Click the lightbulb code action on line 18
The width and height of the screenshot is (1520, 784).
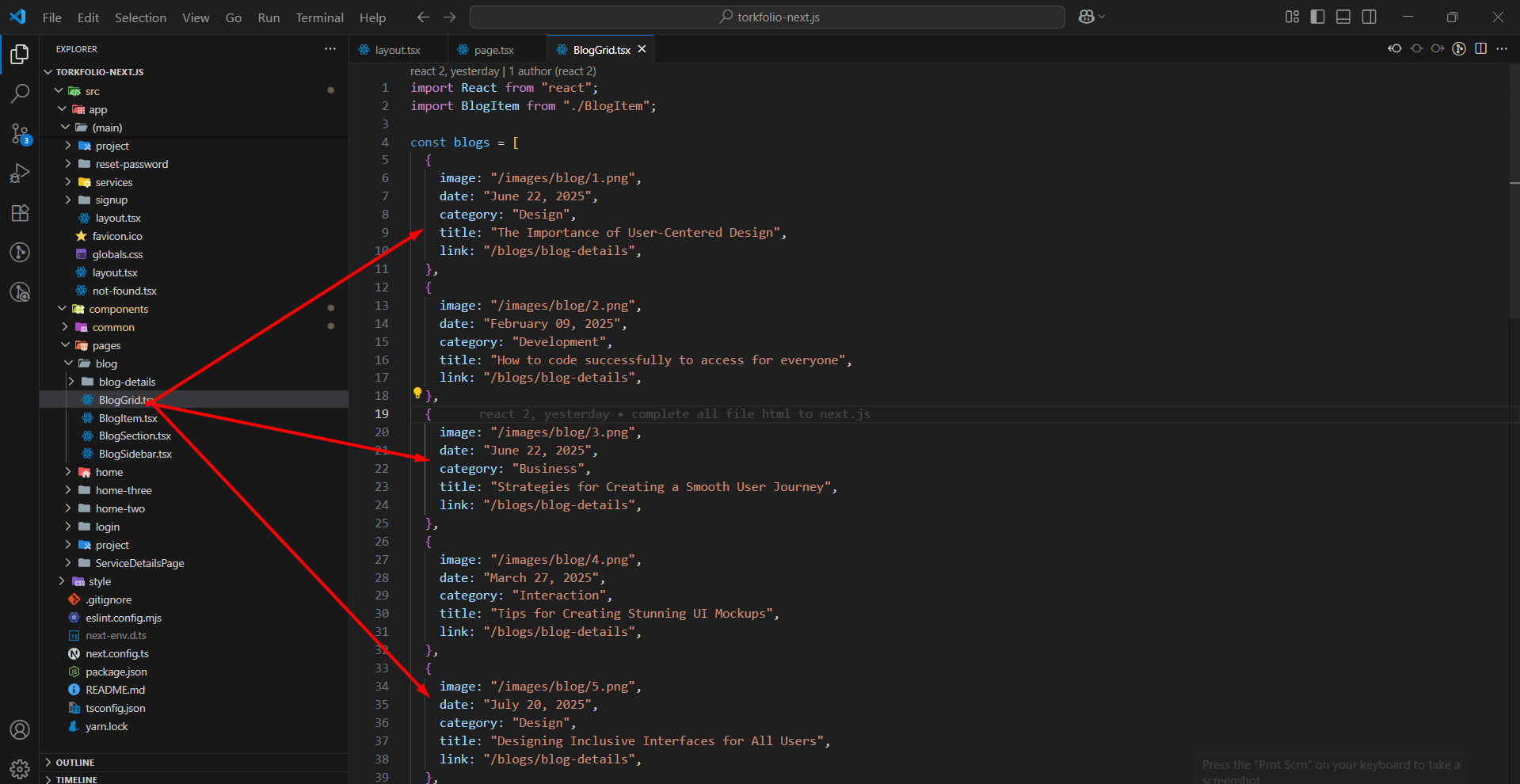pyautogui.click(x=417, y=393)
